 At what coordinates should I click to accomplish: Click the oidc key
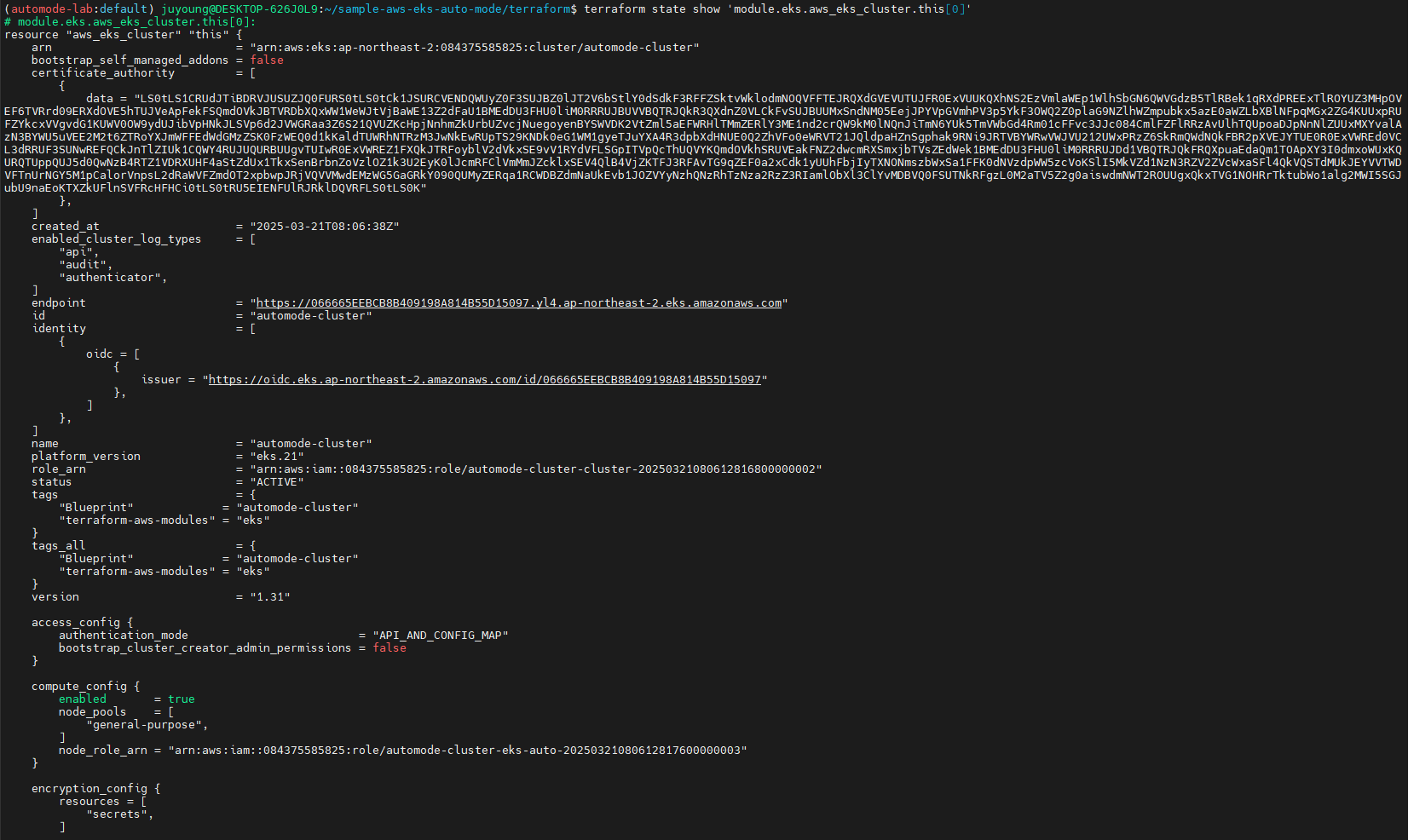click(x=100, y=354)
